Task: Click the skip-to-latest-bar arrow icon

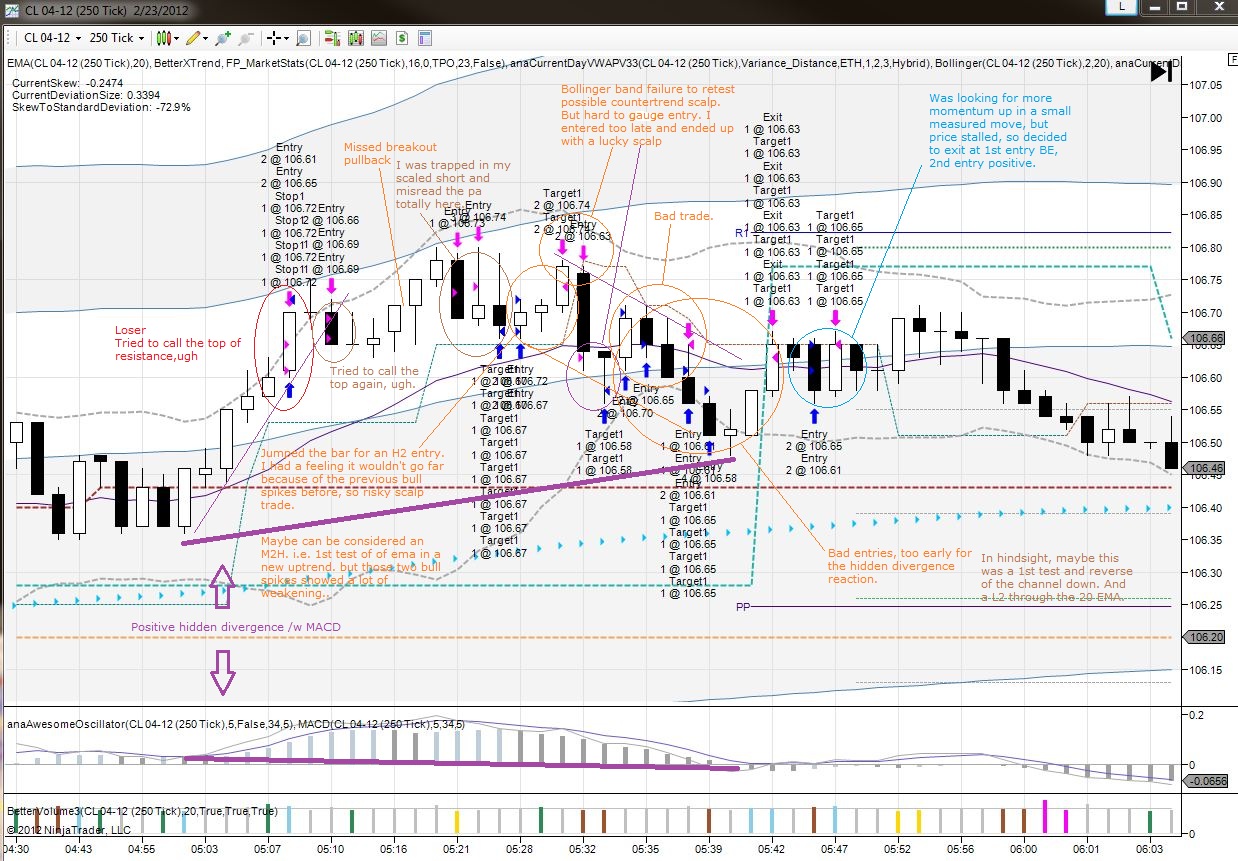Action: tap(1161, 70)
